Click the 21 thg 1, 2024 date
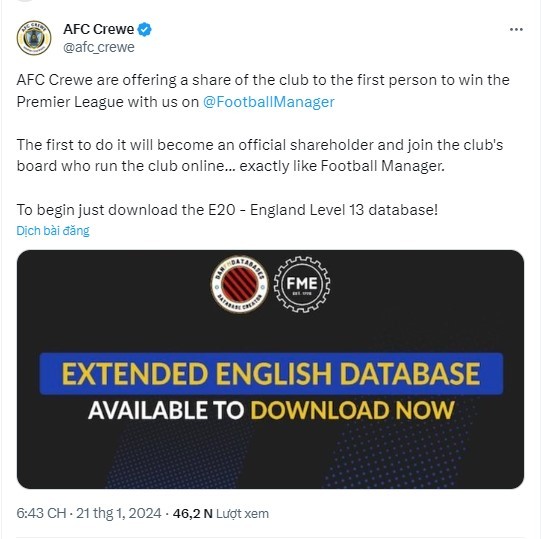Screen dimensions: 541x539 click(119, 513)
